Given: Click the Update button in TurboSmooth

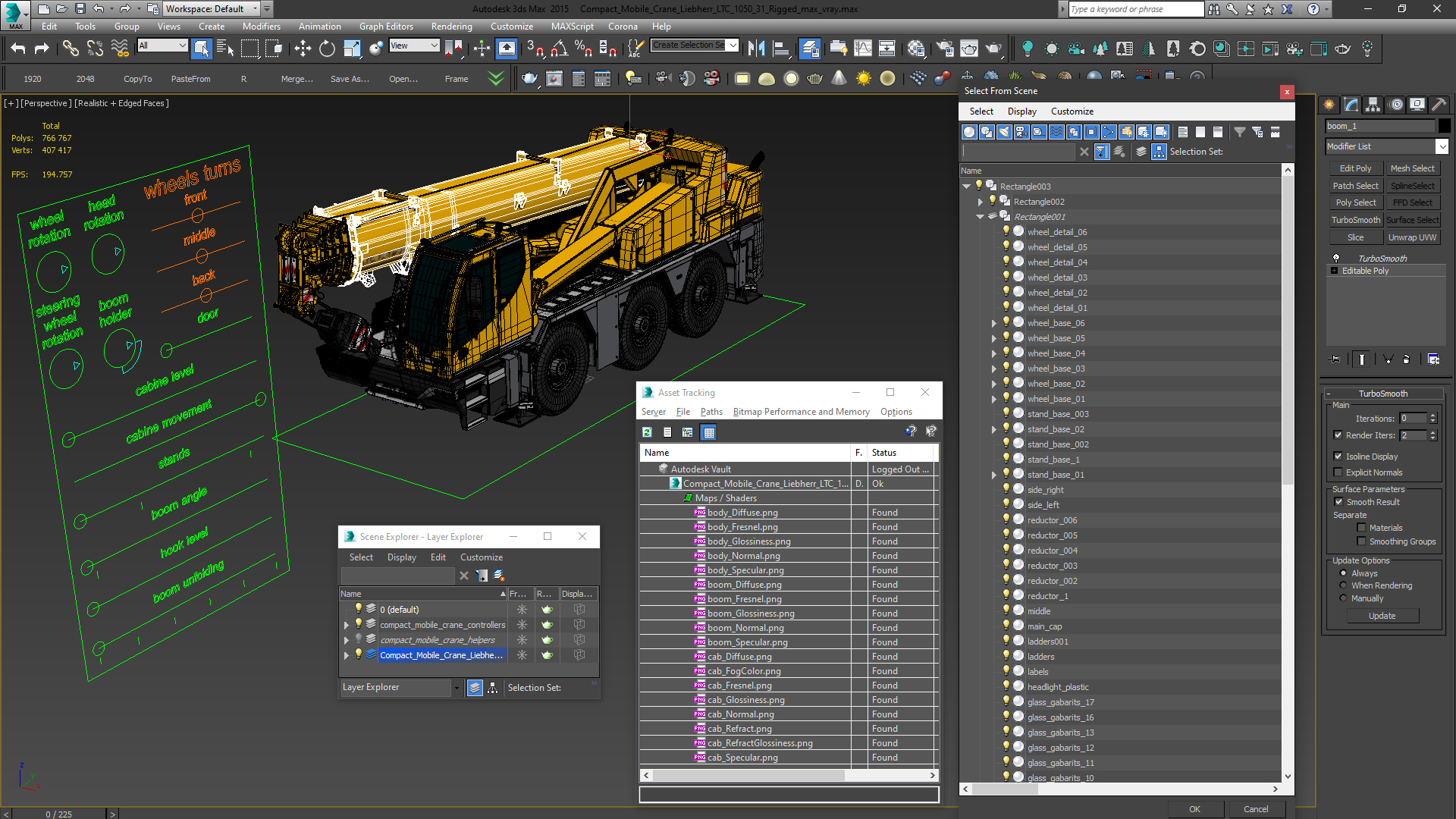Looking at the screenshot, I should [1382, 616].
